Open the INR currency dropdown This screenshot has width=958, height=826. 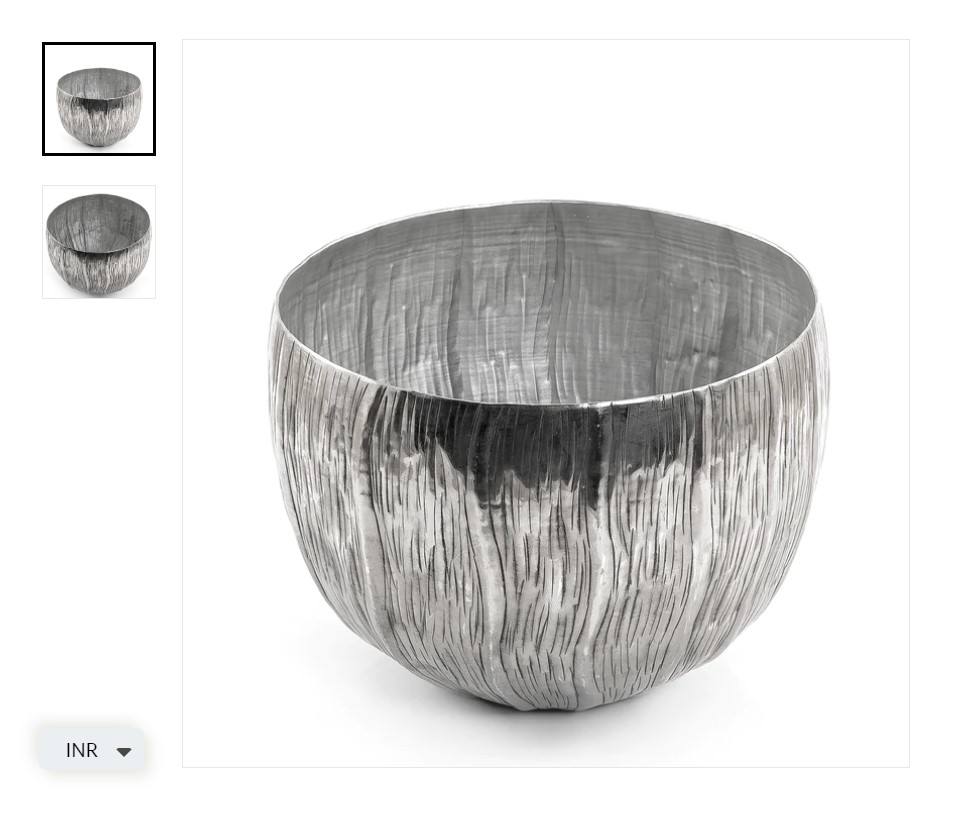coord(92,750)
